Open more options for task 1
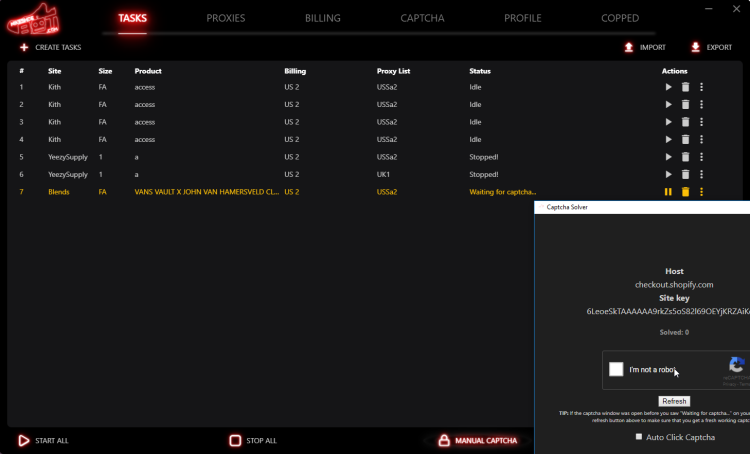The width and height of the screenshot is (750, 454). pos(702,87)
